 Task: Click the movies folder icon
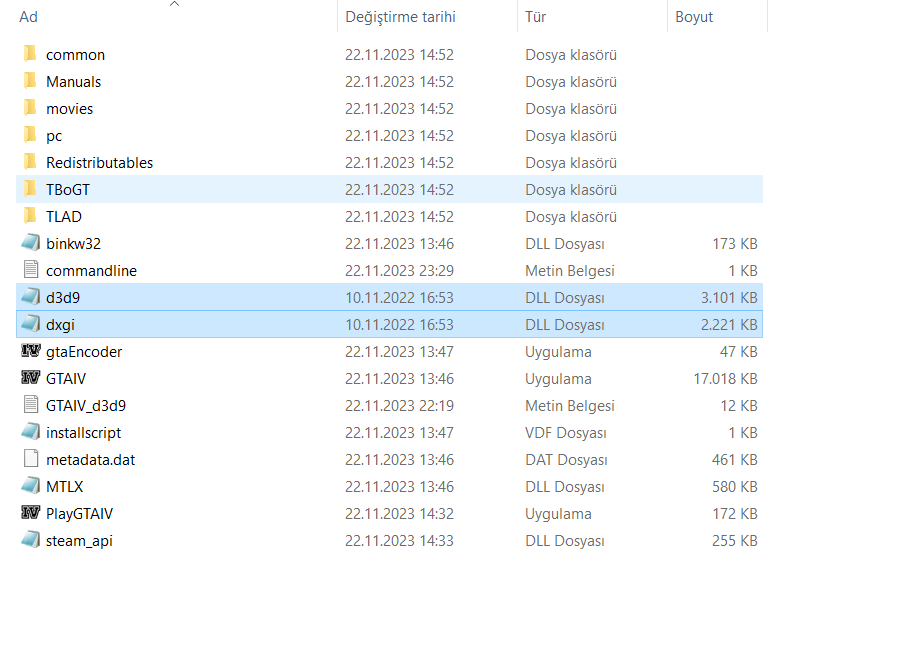30,108
